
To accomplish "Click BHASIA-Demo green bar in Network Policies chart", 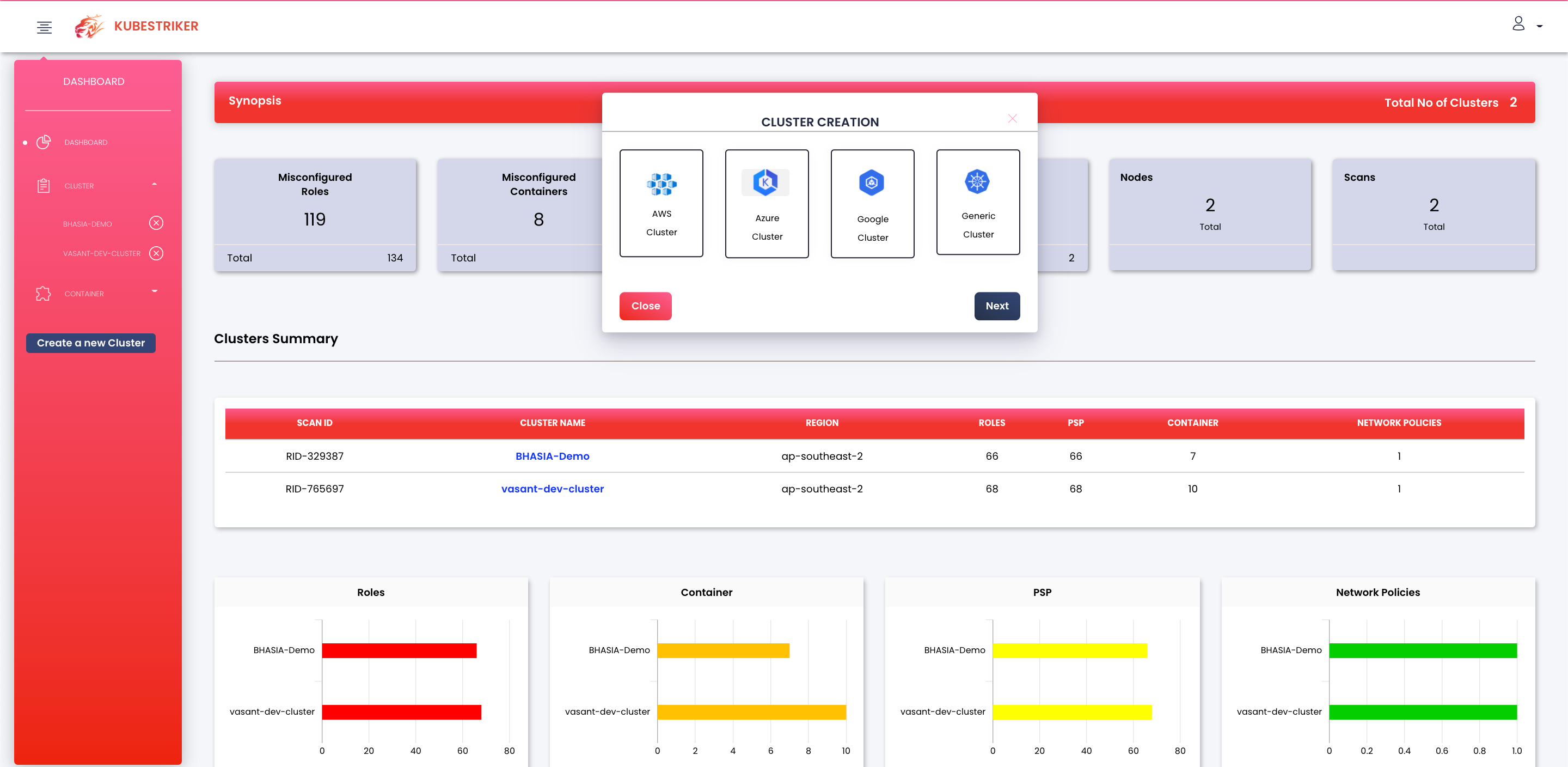I will (x=1423, y=650).
